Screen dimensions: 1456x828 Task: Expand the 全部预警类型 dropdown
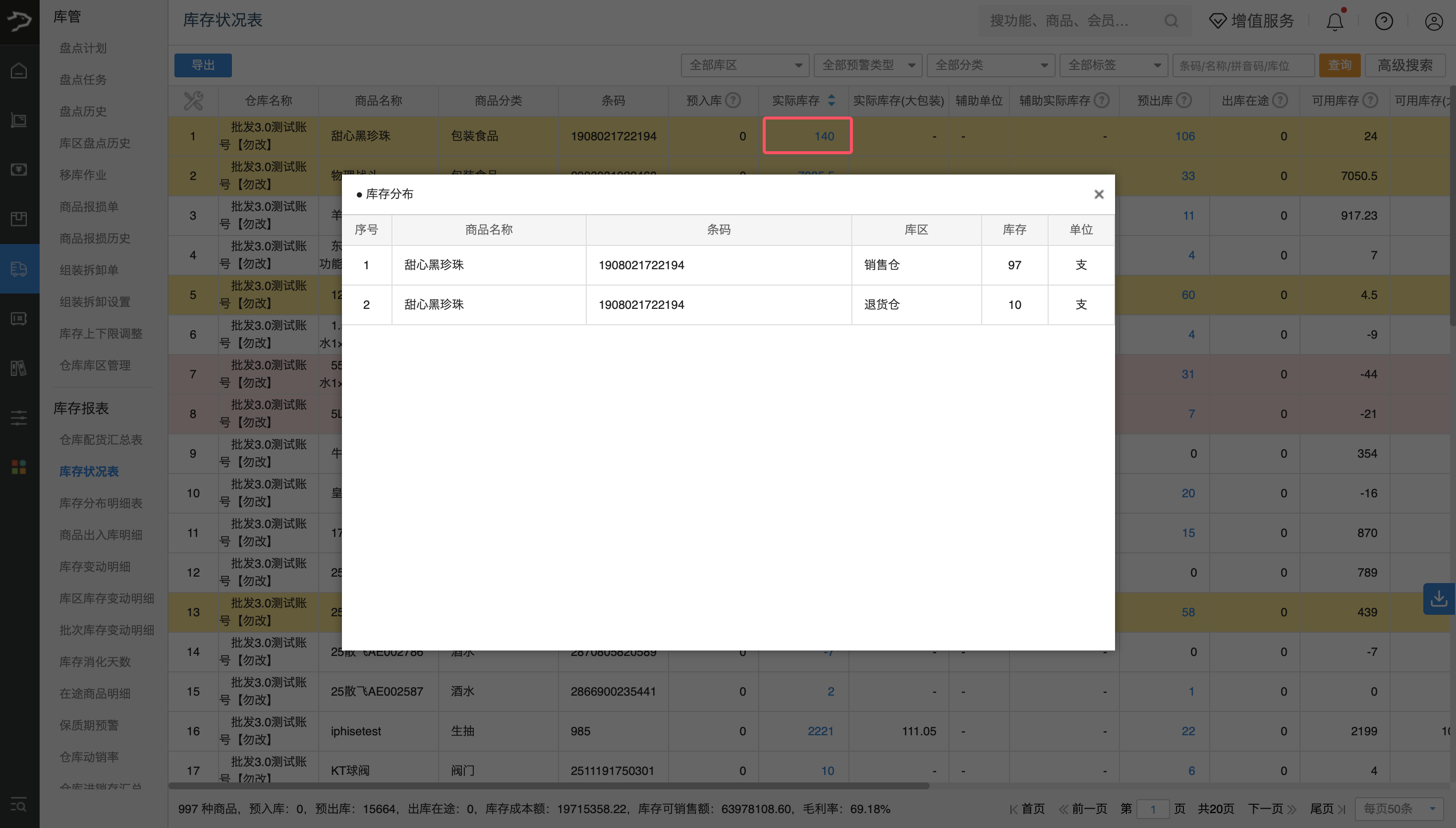tap(868, 65)
